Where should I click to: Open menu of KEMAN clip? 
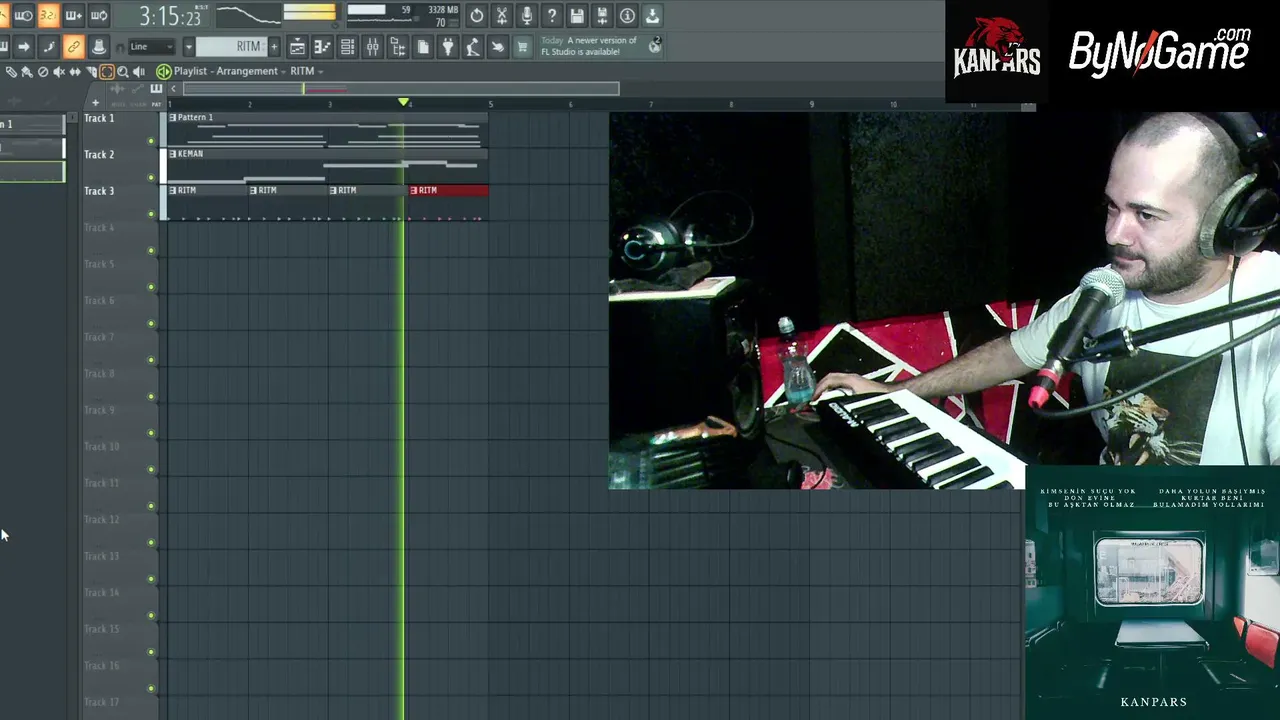(x=173, y=154)
